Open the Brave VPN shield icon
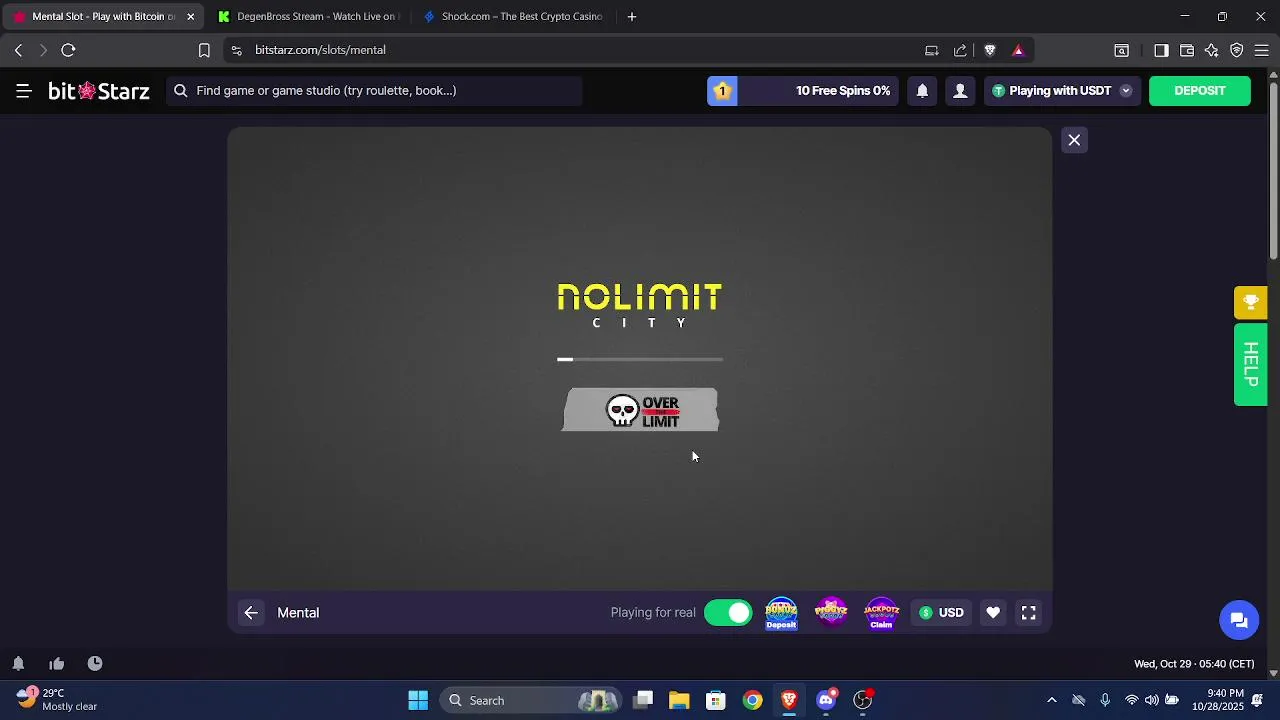 (1237, 50)
